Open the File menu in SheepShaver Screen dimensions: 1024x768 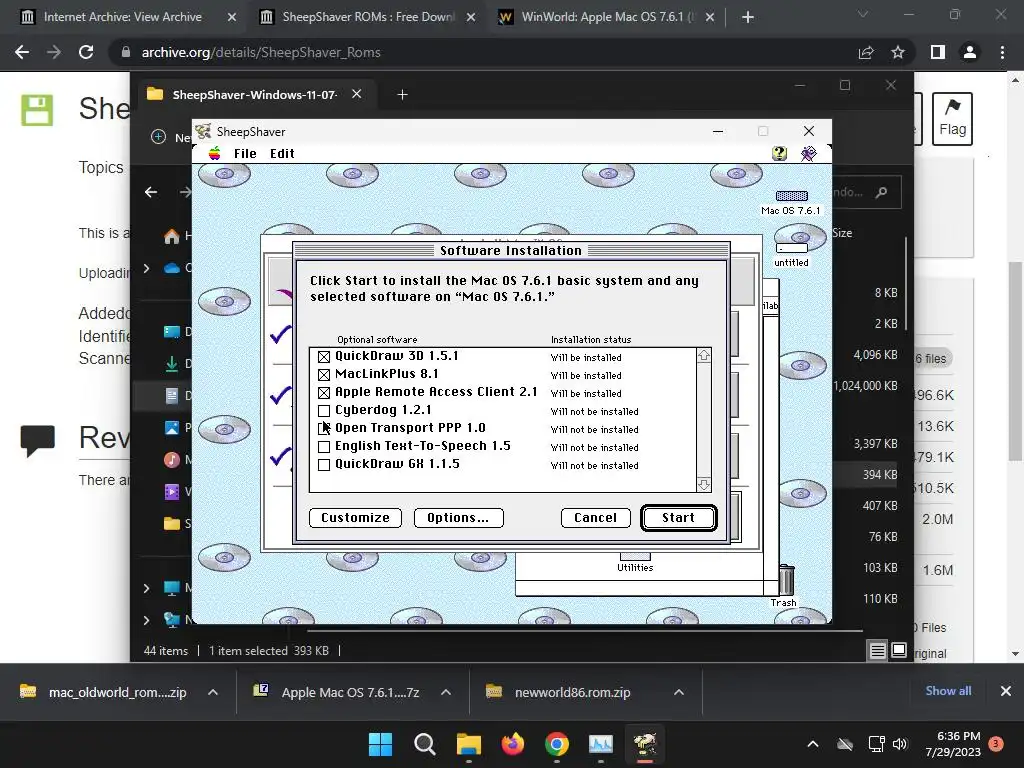click(245, 153)
